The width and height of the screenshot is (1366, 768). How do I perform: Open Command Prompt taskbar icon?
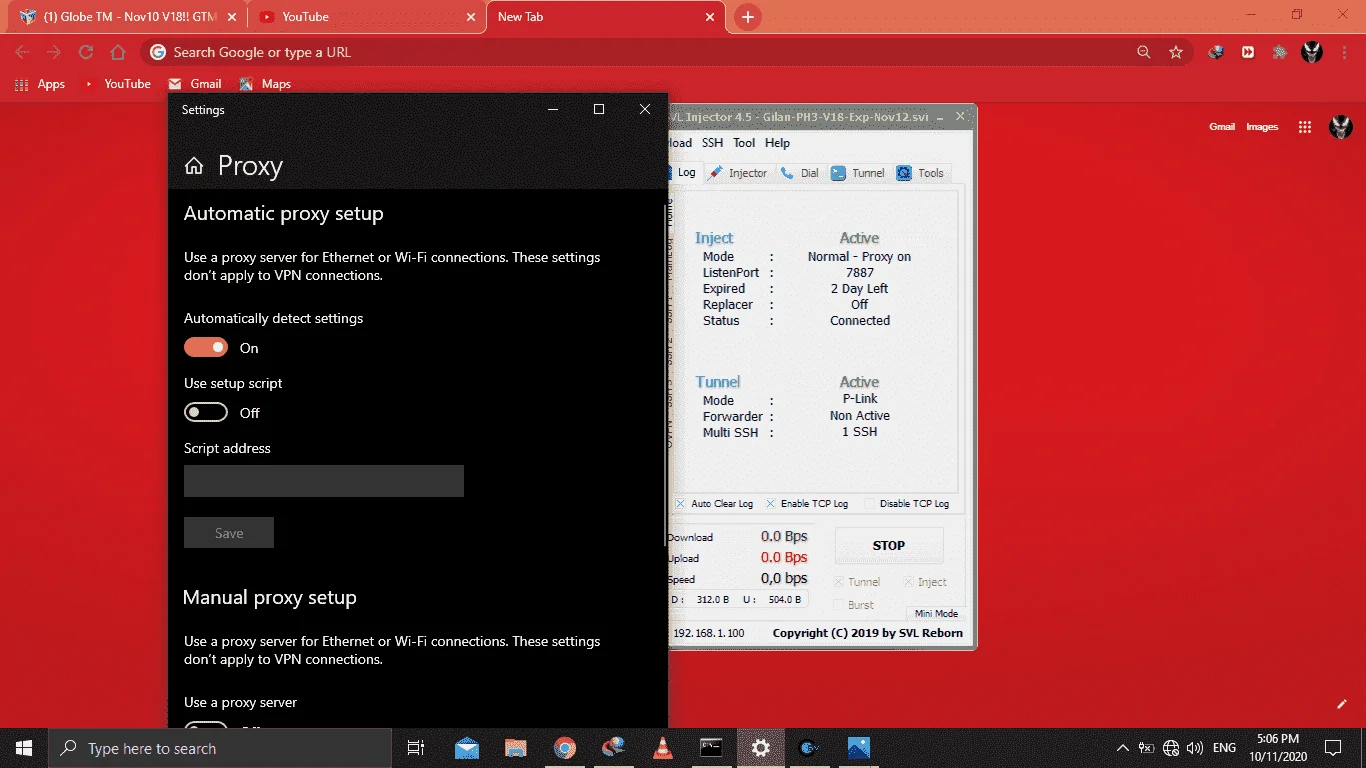coord(711,748)
